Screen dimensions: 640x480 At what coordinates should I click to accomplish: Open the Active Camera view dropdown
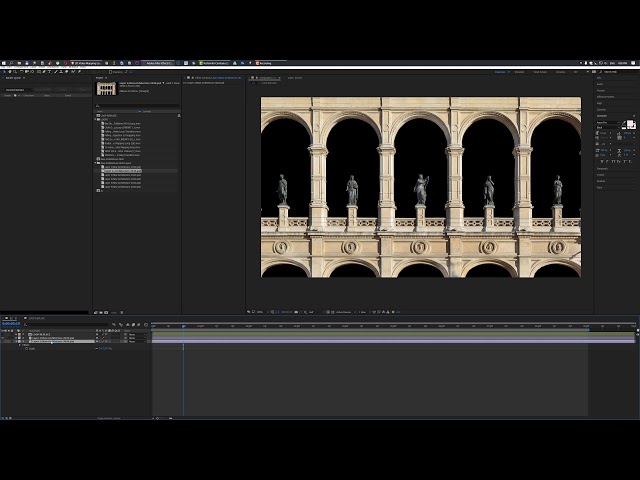click(344, 312)
